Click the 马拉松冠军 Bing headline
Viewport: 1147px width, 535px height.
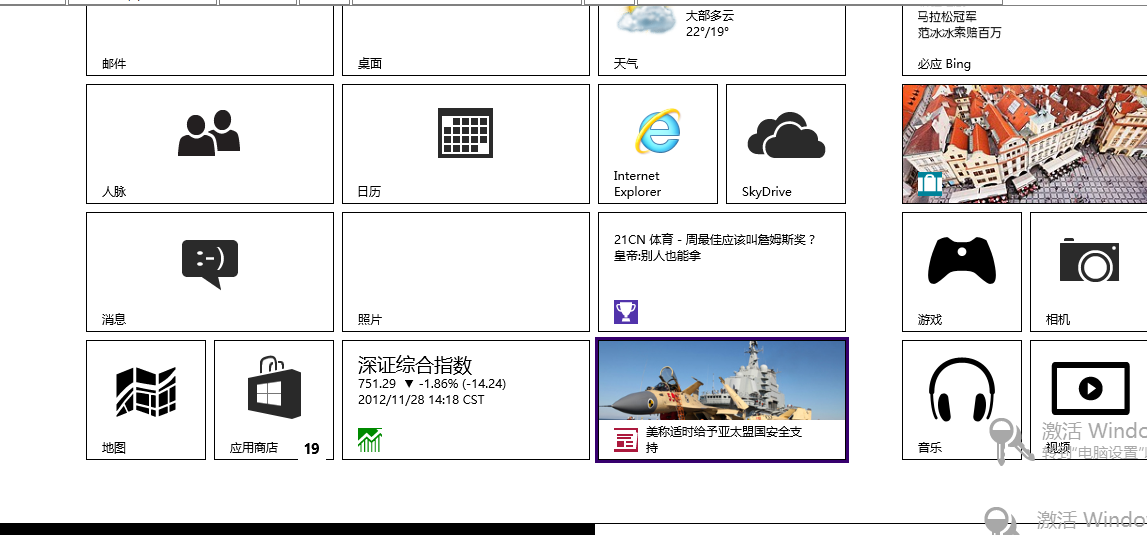point(947,16)
